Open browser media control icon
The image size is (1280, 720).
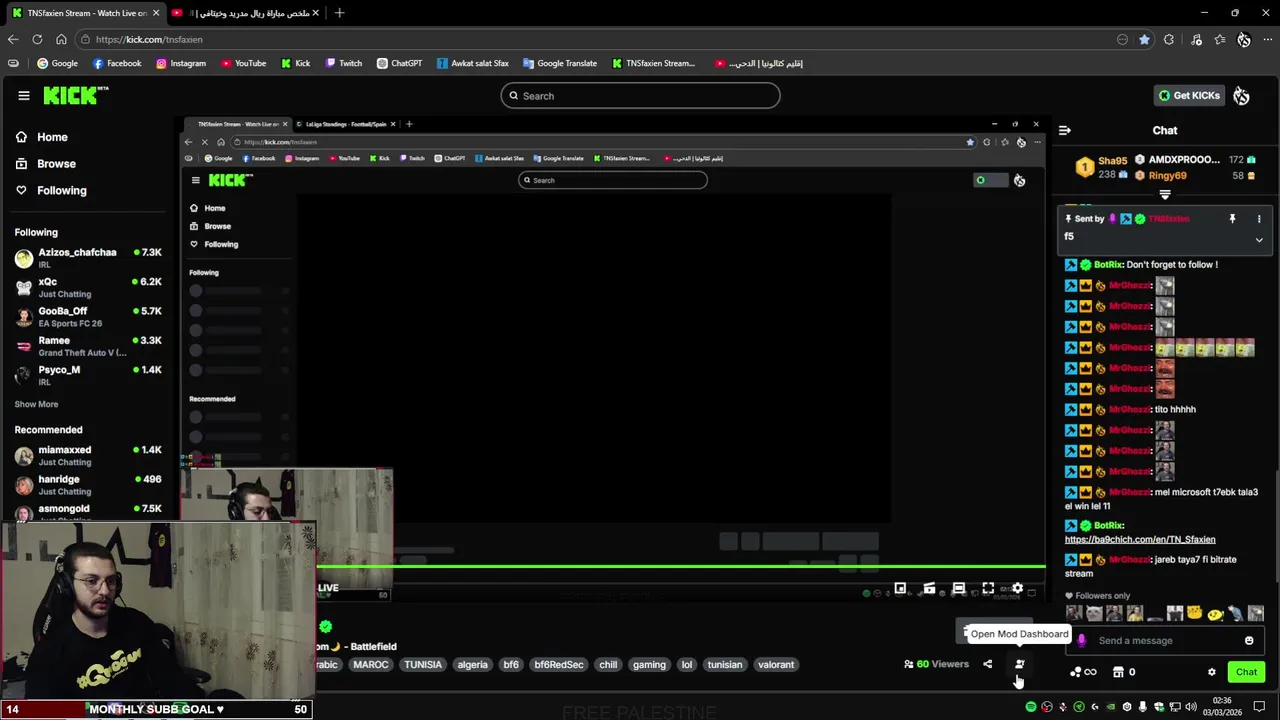(x=1196, y=39)
